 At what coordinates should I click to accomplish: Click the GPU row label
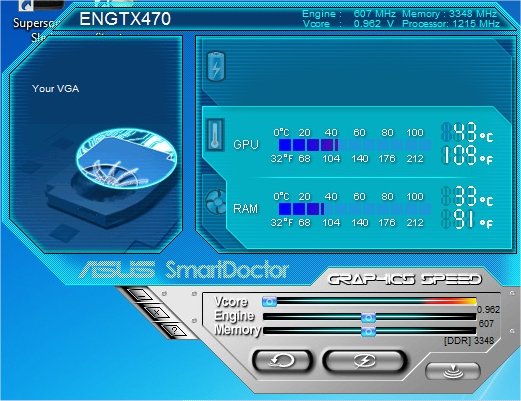coord(246,145)
